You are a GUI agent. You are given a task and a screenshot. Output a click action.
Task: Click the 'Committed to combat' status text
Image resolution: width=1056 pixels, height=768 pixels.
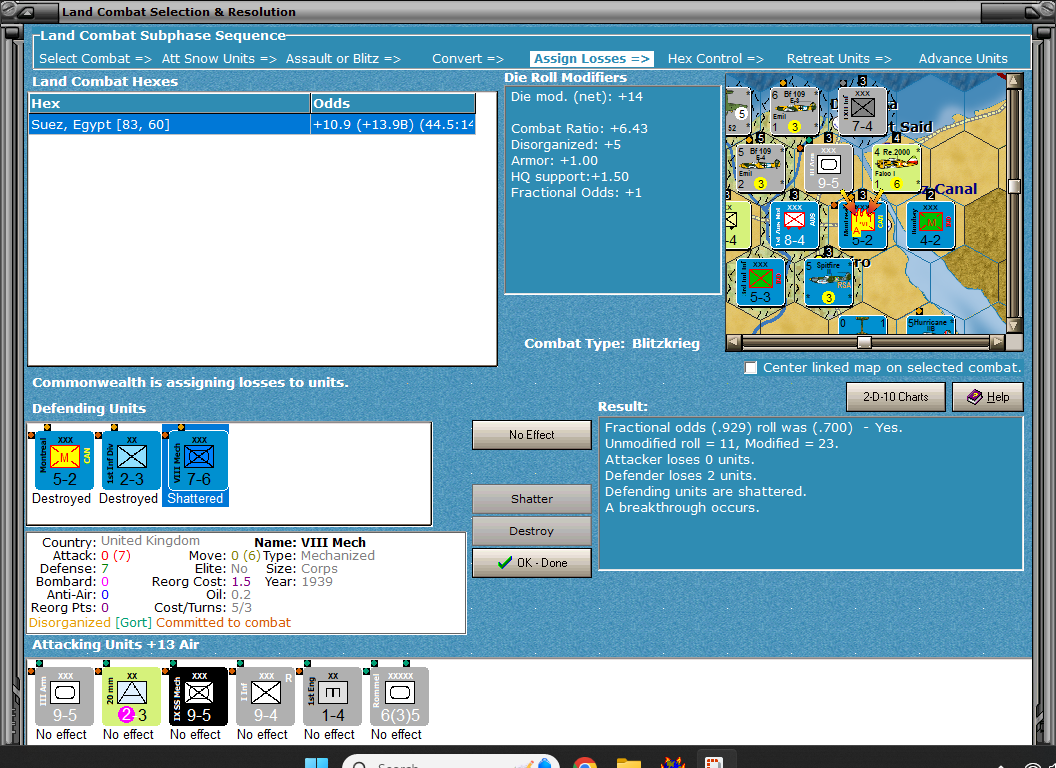click(224, 622)
